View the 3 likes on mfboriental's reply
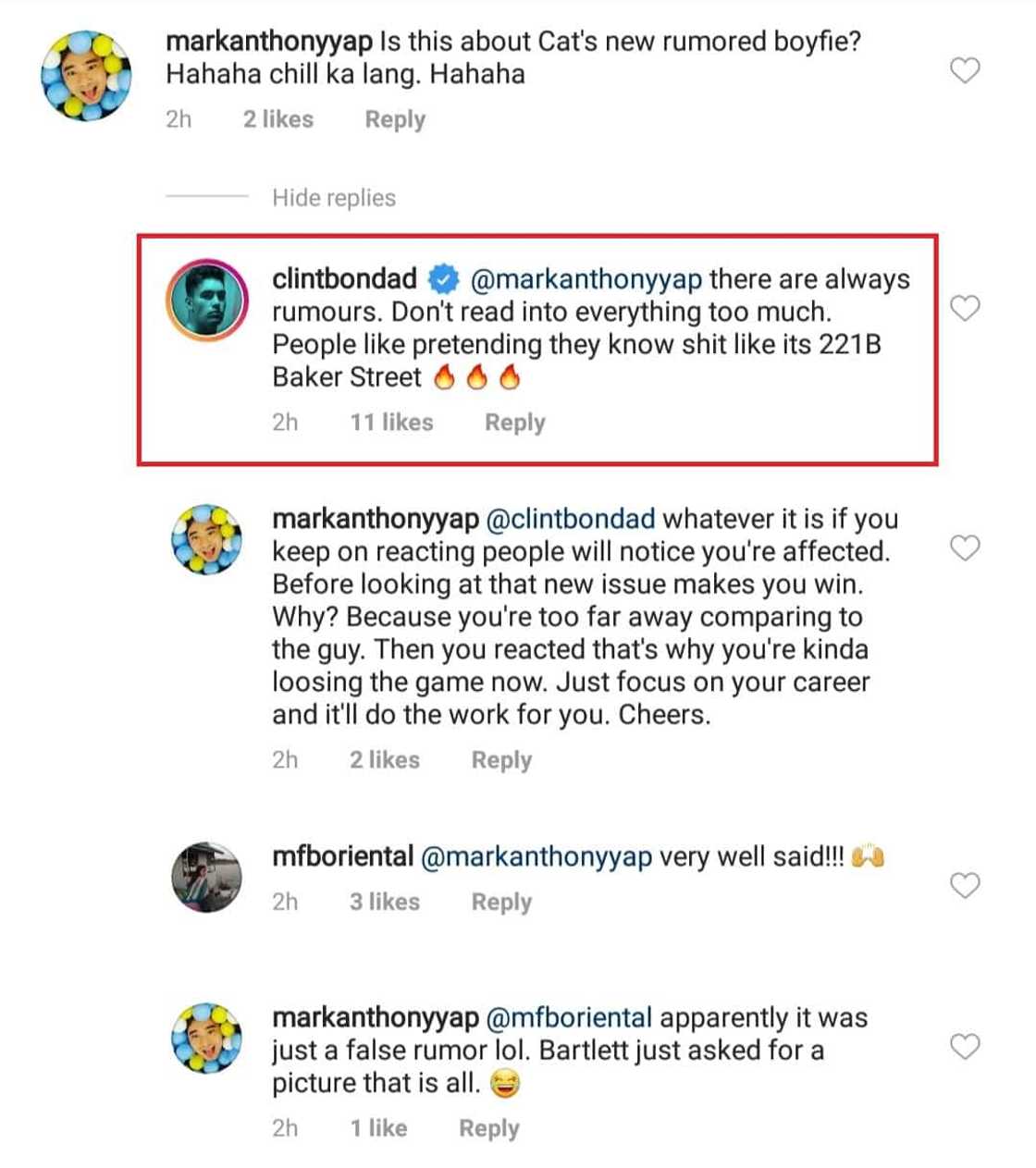 point(384,902)
